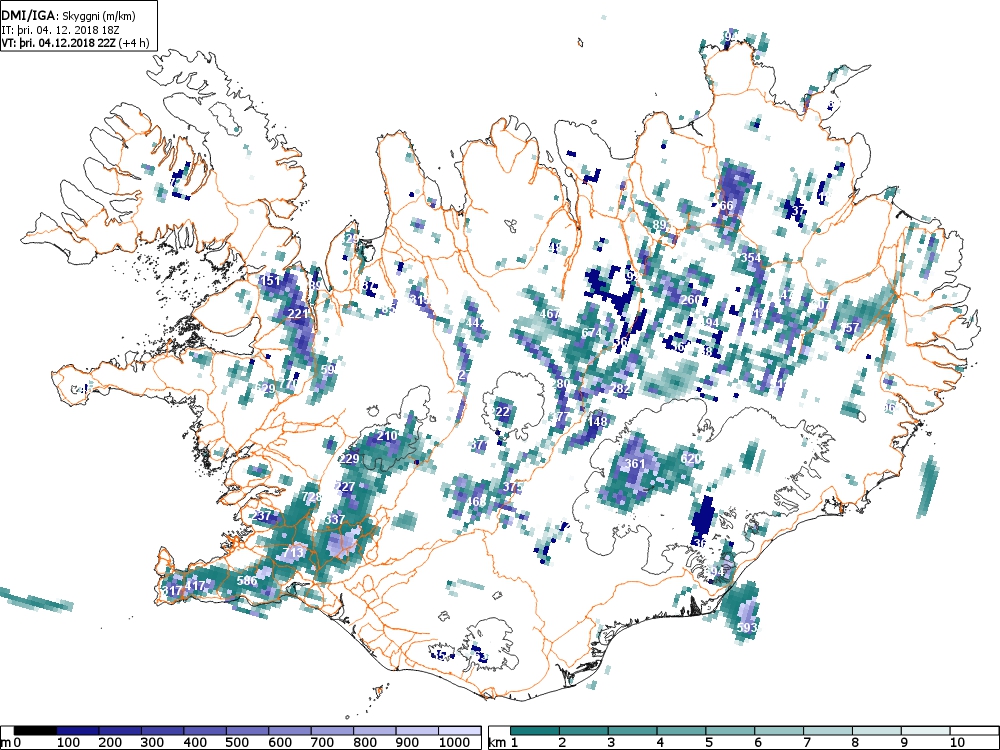This screenshot has height=750, width=1000.
Task: Click the '468' visibility value on the map
Action: click(475, 501)
